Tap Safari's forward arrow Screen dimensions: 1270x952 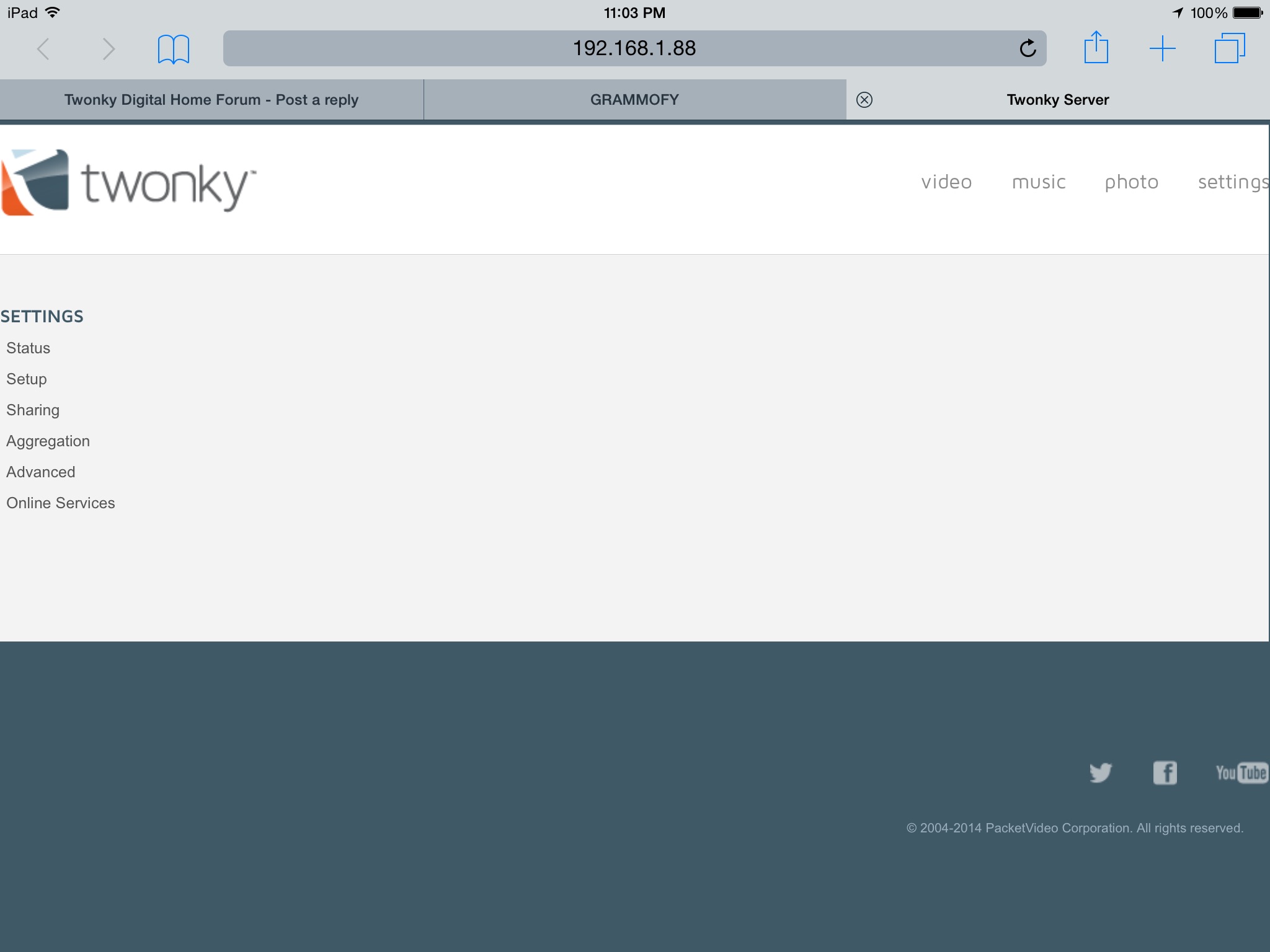109,49
